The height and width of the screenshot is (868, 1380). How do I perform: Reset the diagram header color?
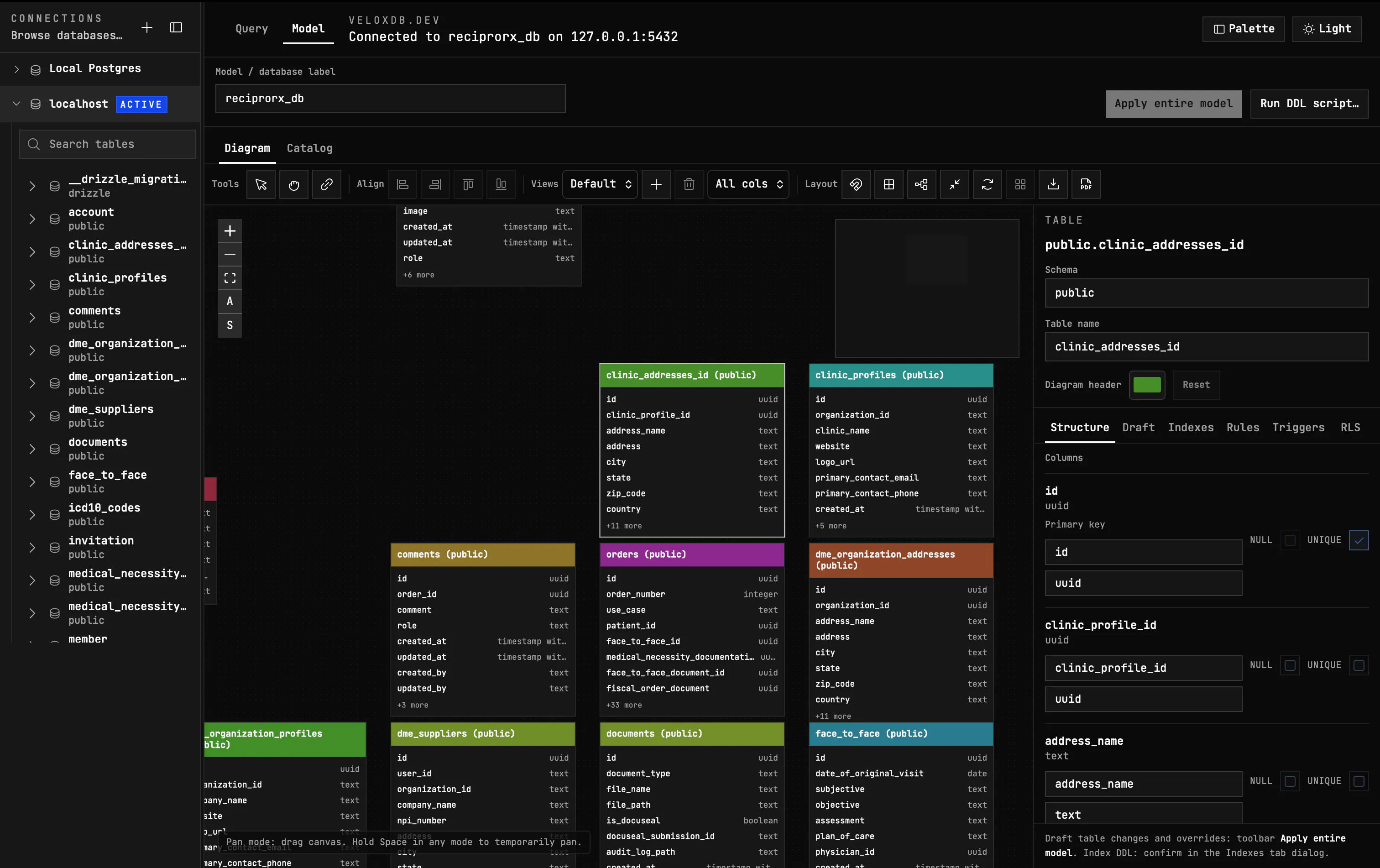pos(1196,385)
